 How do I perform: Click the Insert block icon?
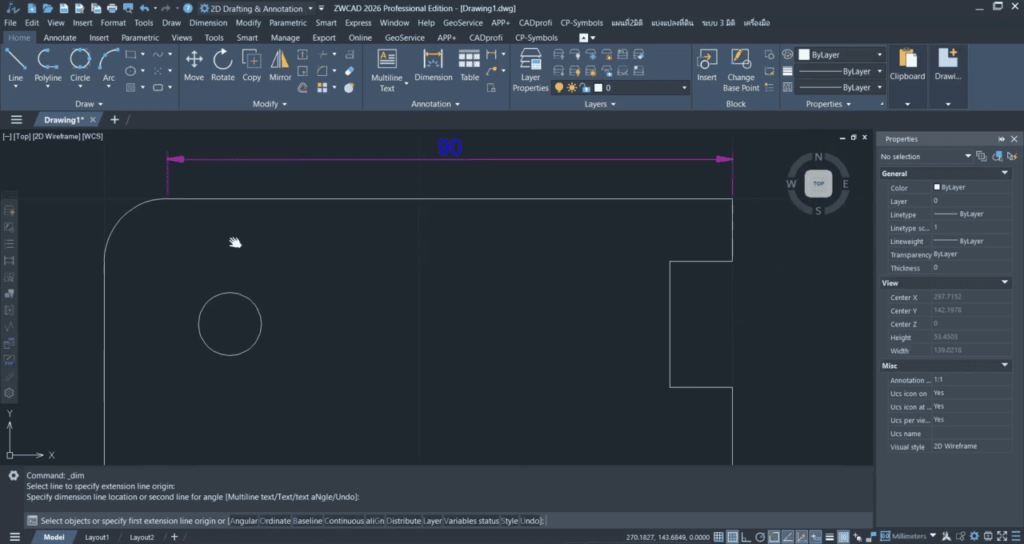(x=707, y=65)
